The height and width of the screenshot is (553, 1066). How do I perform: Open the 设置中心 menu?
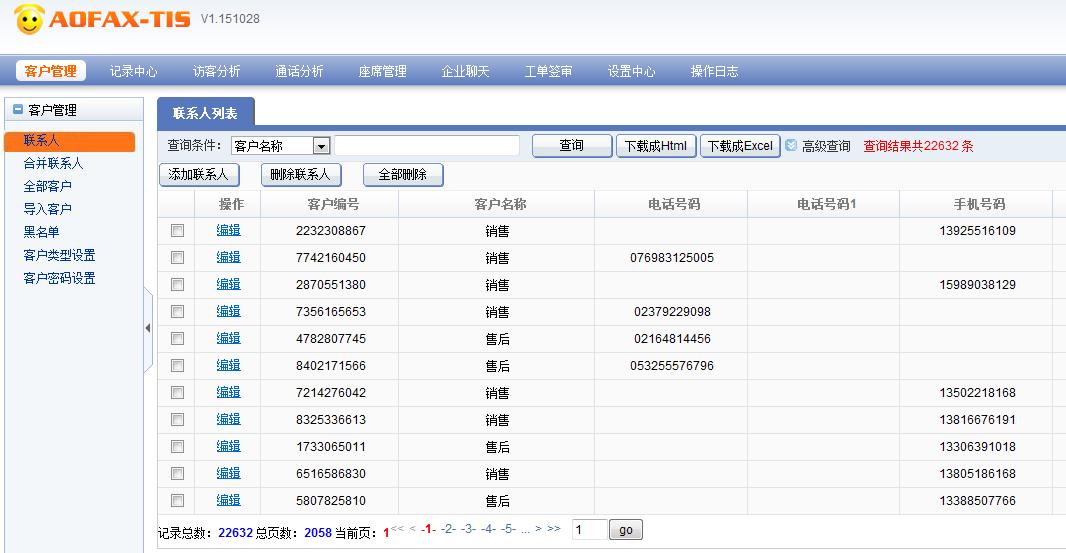point(631,71)
